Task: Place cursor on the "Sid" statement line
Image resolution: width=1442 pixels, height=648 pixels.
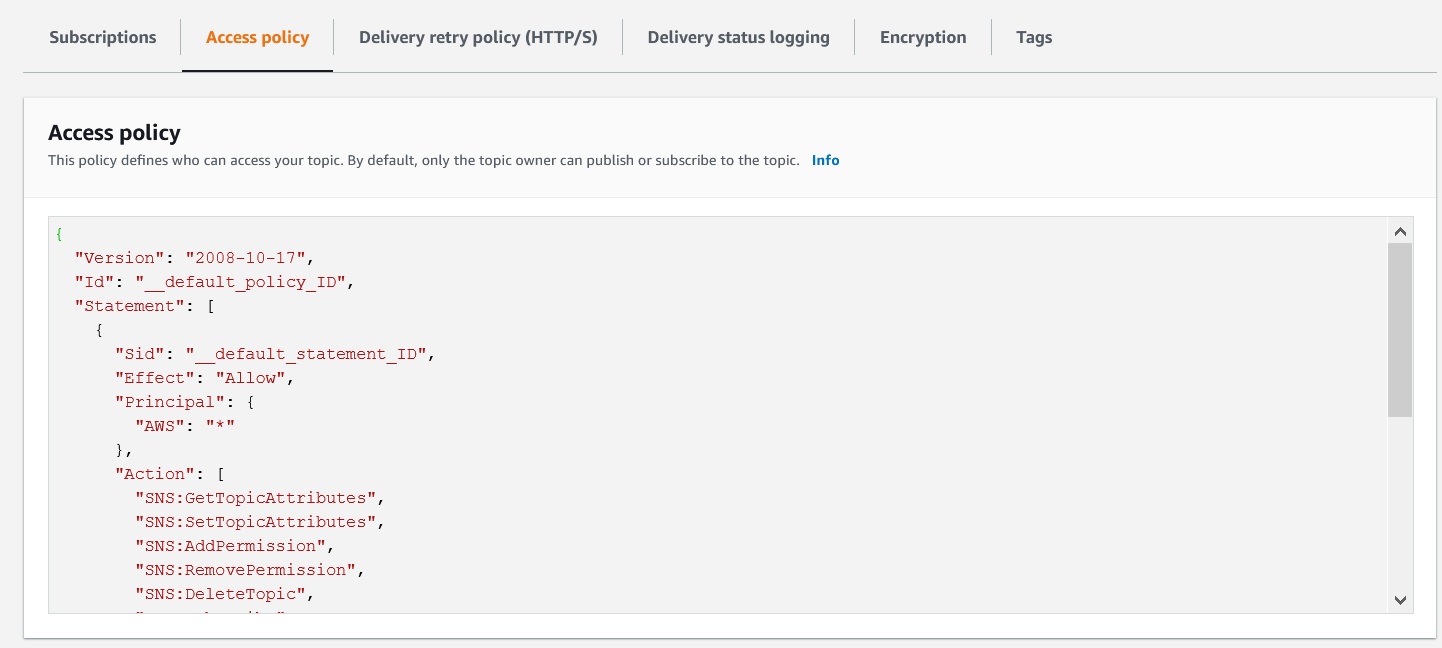Action: (x=275, y=354)
